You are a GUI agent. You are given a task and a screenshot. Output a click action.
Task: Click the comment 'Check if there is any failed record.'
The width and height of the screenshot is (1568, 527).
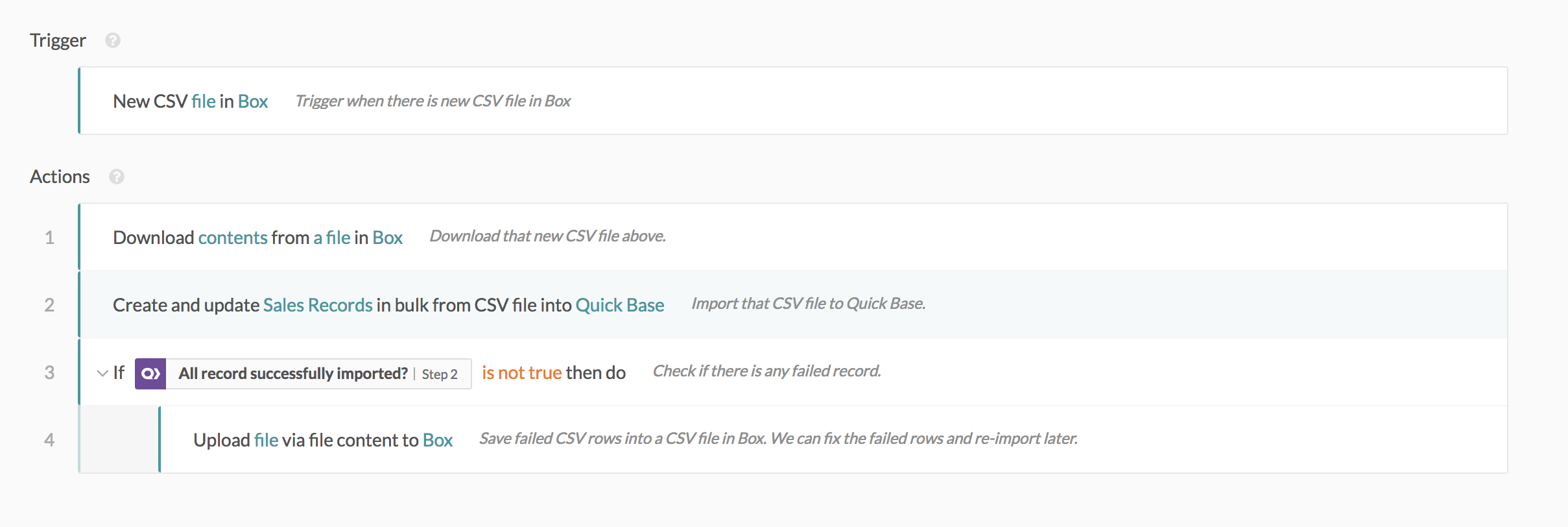(x=766, y=371)
